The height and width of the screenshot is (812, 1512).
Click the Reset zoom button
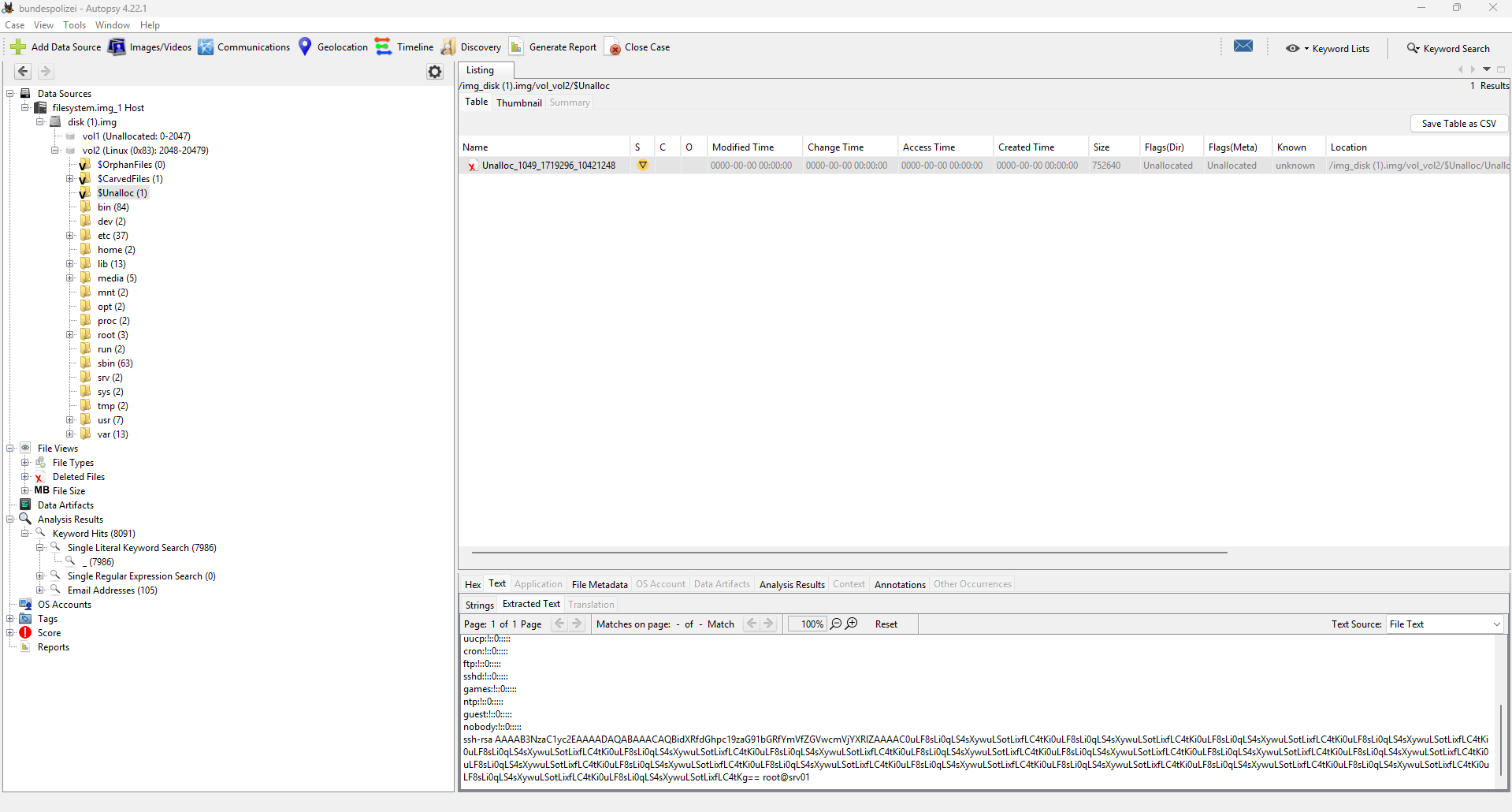point(886,624)
